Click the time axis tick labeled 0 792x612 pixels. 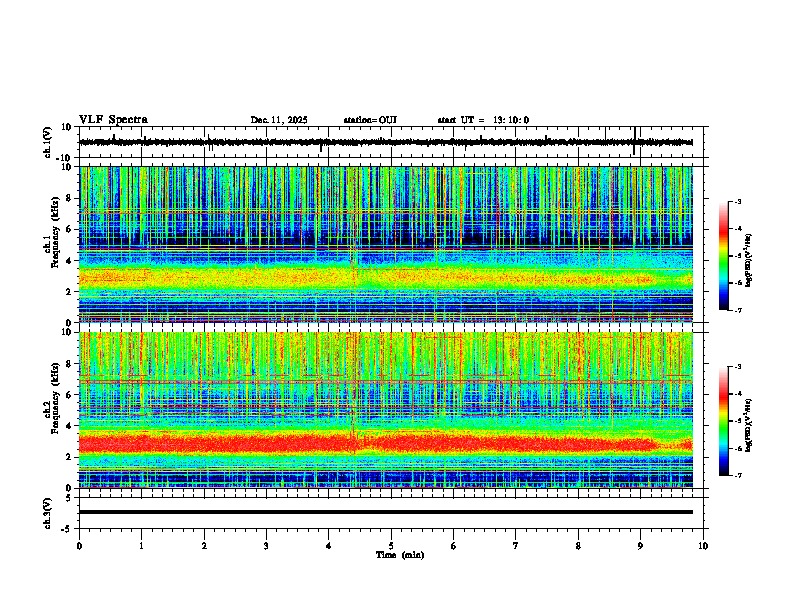(x=79, y=546)
